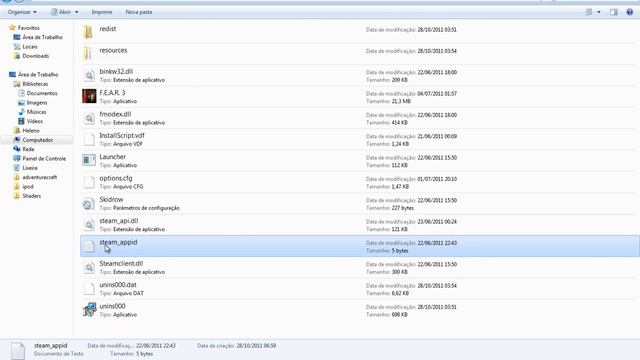Expand the Abrir dropdown arrow
The width and height of the screenshot is (640, 360).
(77, 12)
